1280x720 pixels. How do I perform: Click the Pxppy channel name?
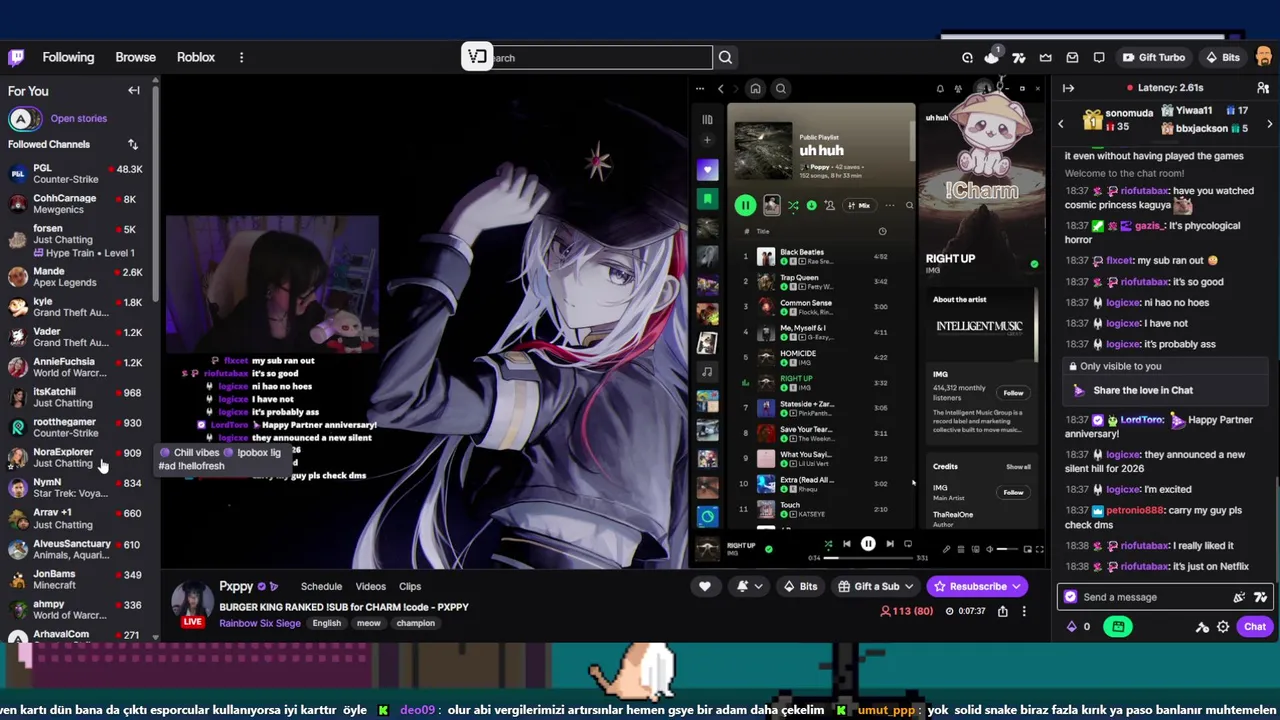pos(237,586)
